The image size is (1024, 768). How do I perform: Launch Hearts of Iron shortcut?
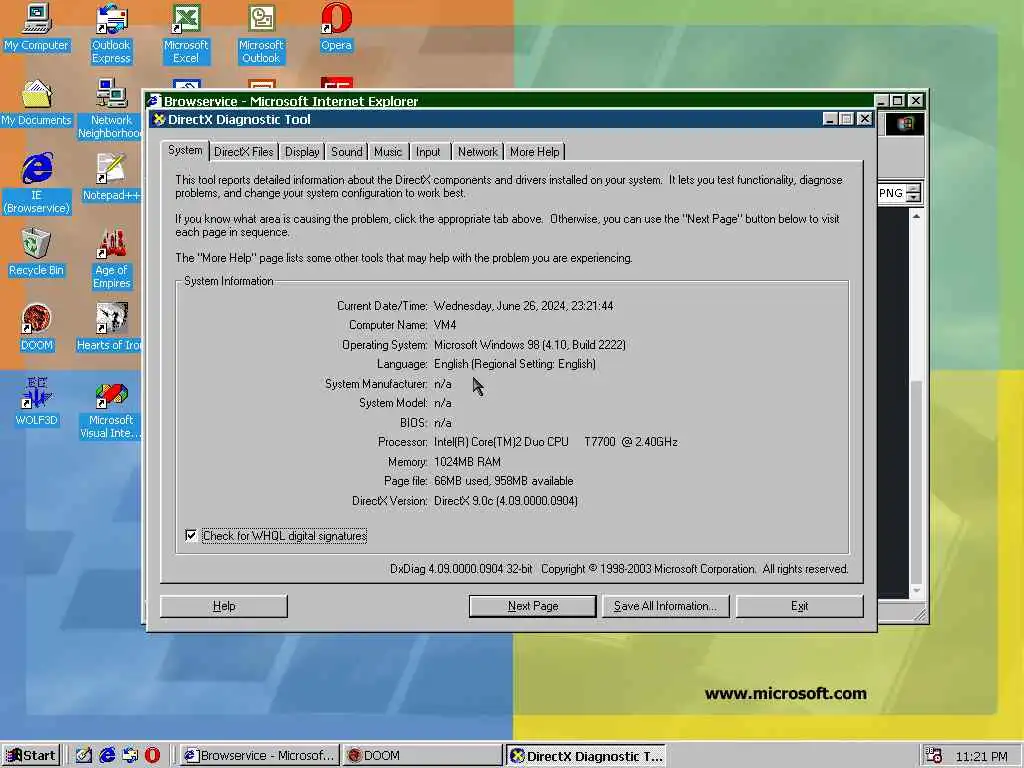109,327
